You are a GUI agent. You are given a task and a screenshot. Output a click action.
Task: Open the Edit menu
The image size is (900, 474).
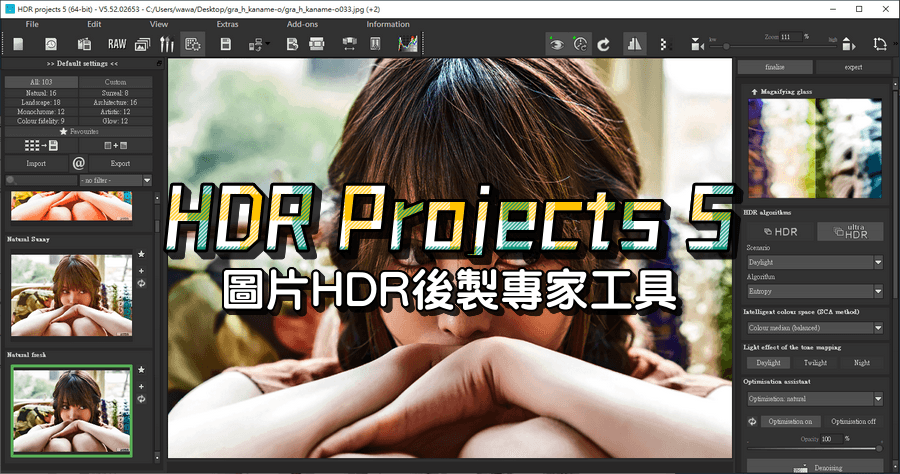[94, 24]
